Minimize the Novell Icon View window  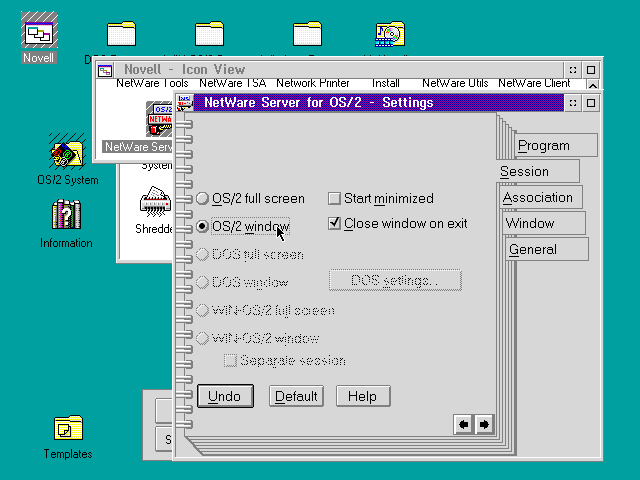click(573, 70)
